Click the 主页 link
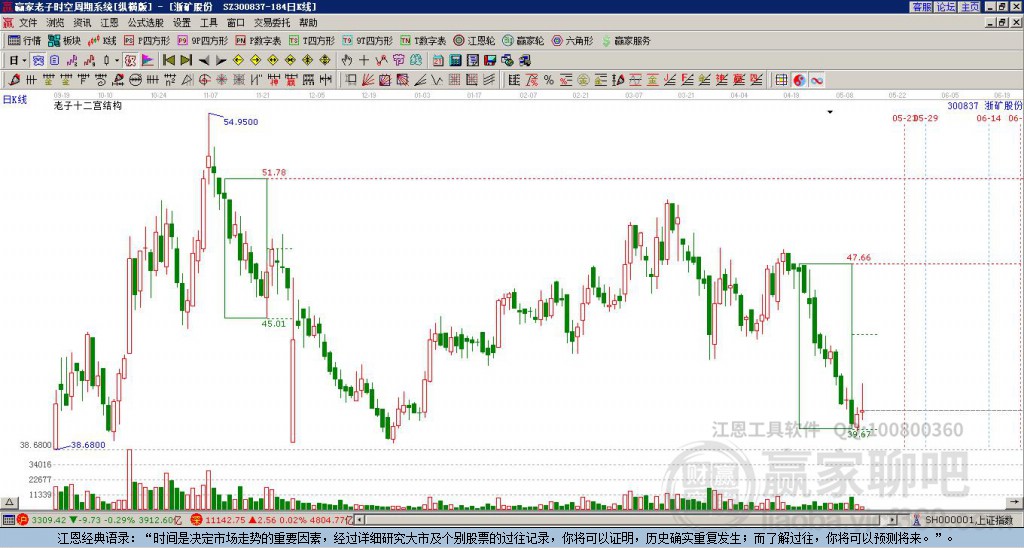This screenshot has width=1024, height=548. pyautogui.click(x=970, y=7)
